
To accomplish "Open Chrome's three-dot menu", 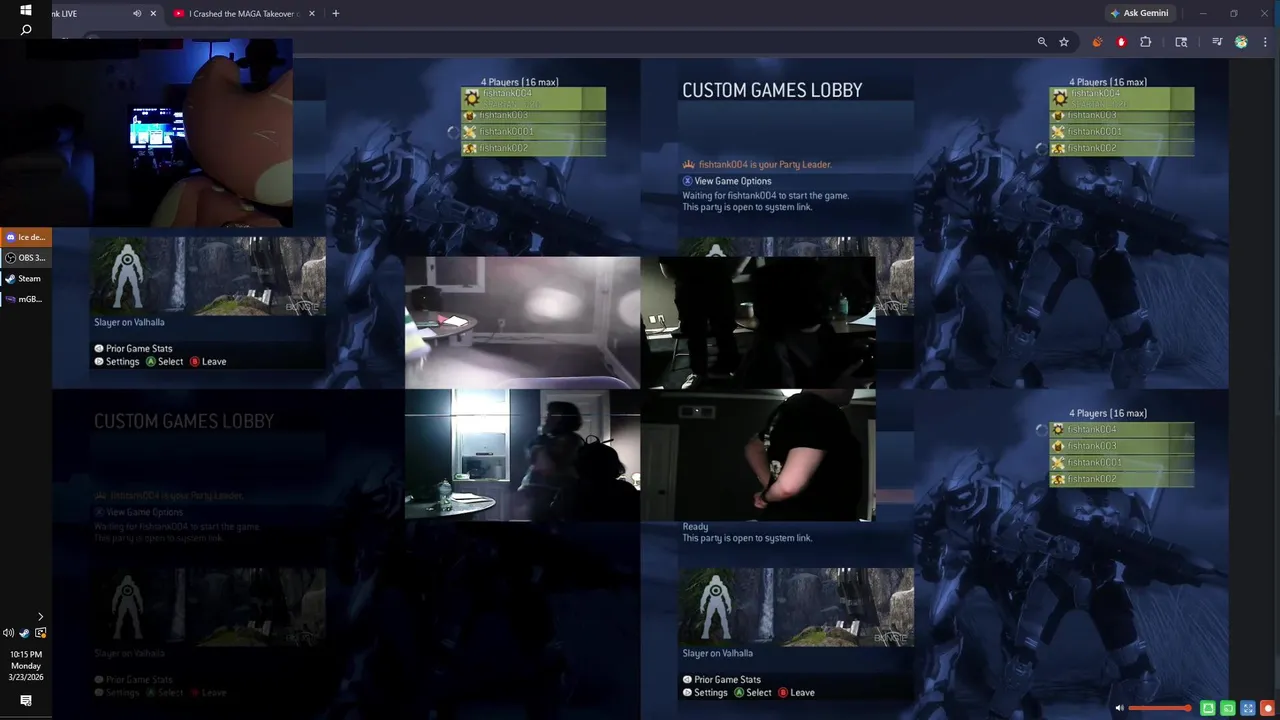I will (x=1265, y=42).
